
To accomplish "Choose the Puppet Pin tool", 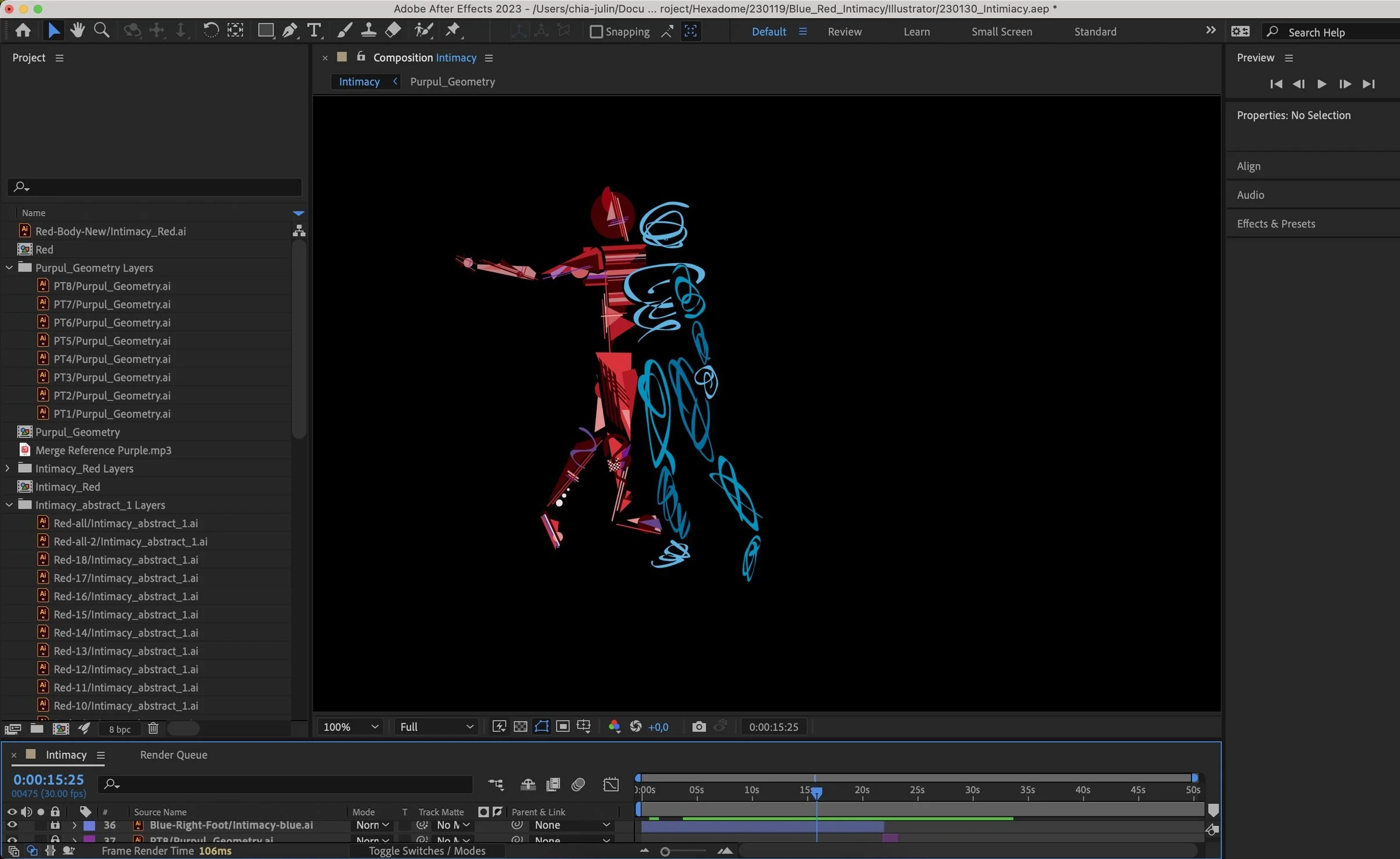I will click(453, 30).
